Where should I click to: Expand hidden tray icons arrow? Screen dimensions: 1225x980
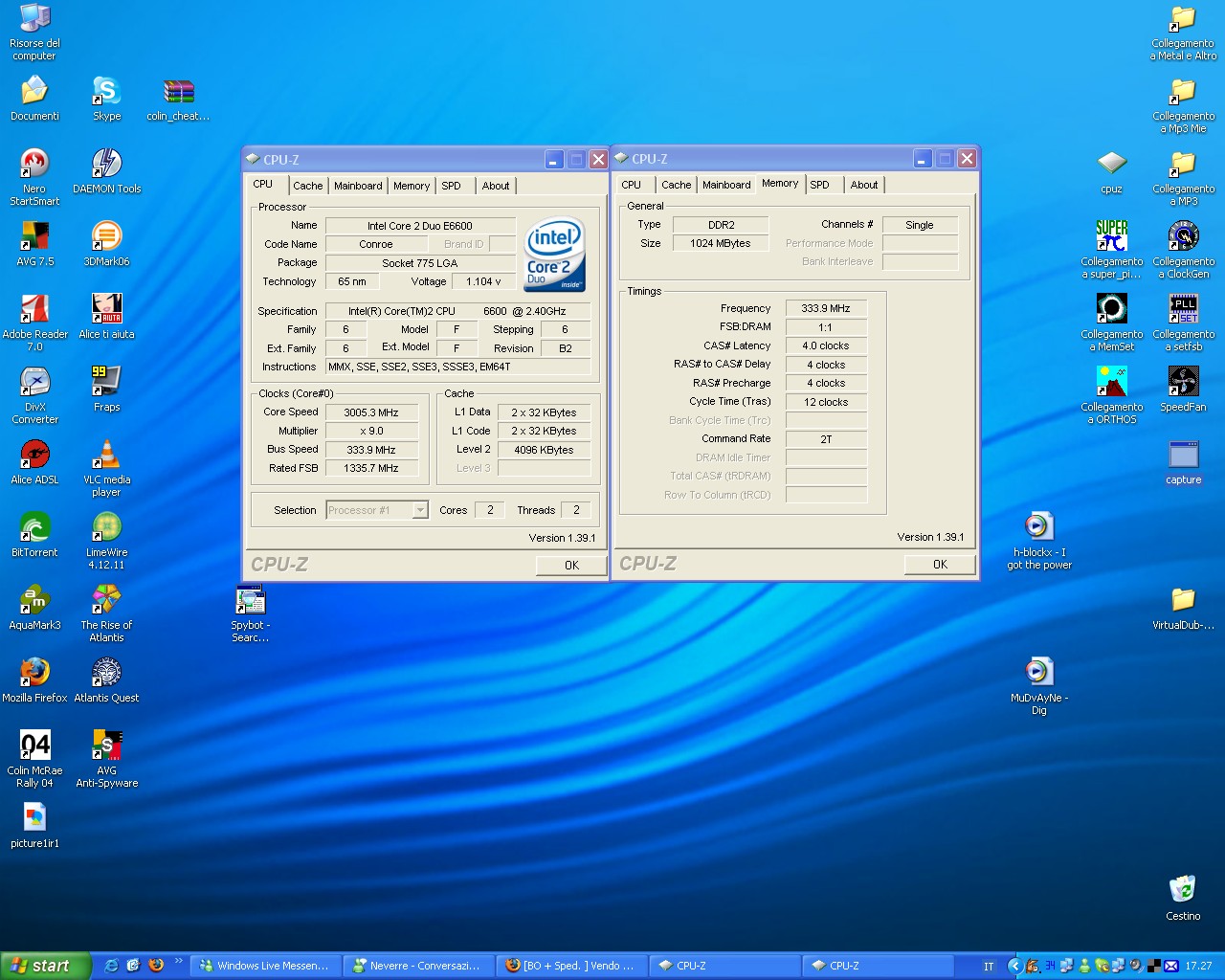[1015, 967]
